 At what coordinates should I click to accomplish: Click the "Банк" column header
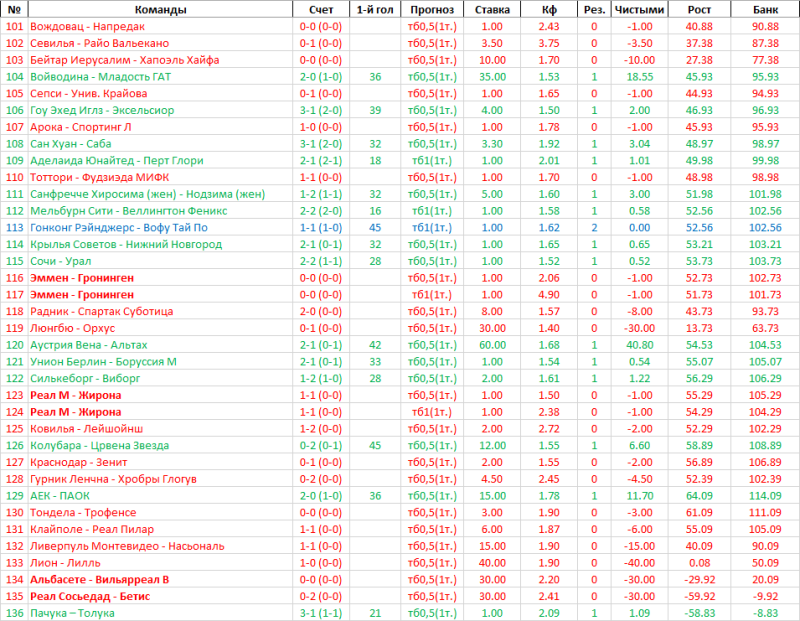point(765,9)
